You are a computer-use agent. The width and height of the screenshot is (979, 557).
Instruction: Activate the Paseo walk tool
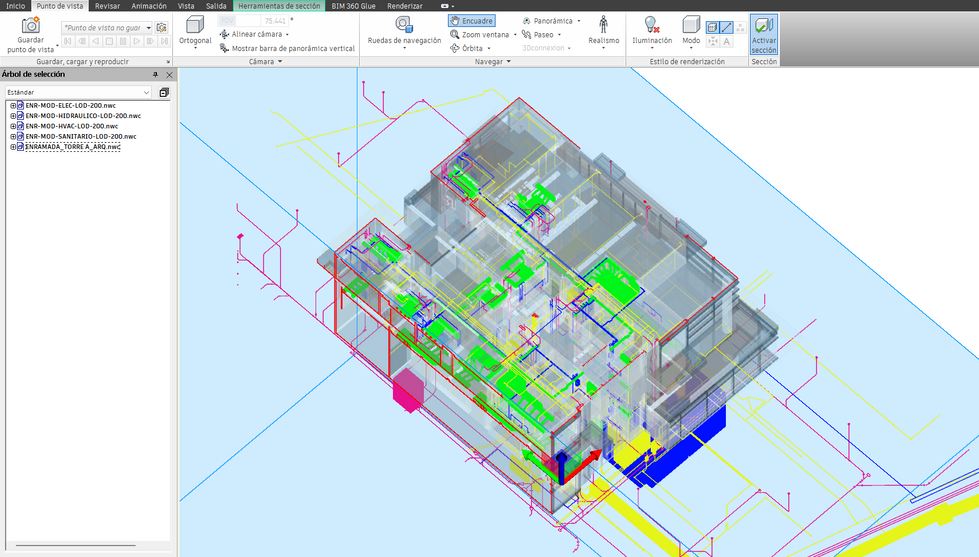(538, 34)
